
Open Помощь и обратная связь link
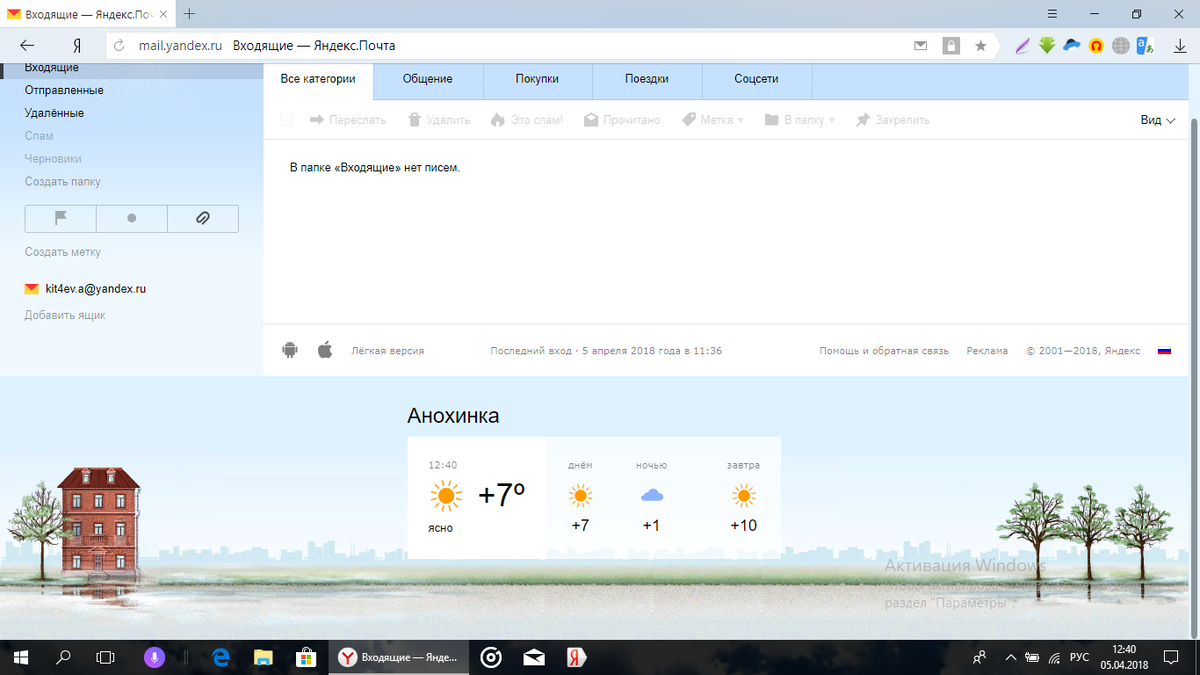point(884,351)
